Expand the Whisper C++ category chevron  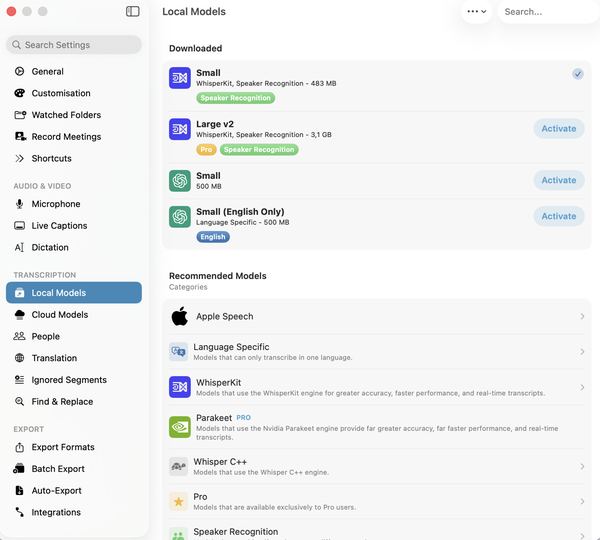(582, 467)
